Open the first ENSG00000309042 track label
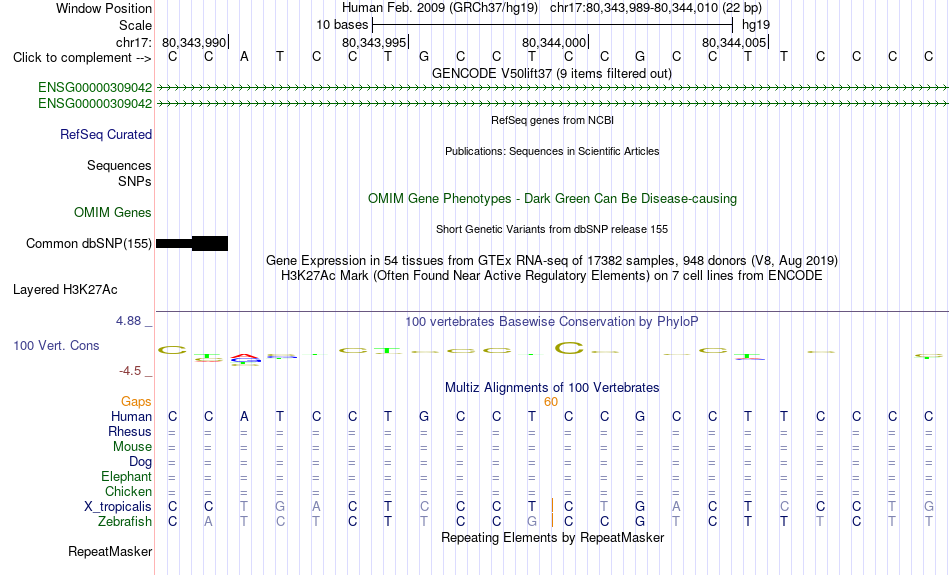The image size is (950, 575). 95,87
